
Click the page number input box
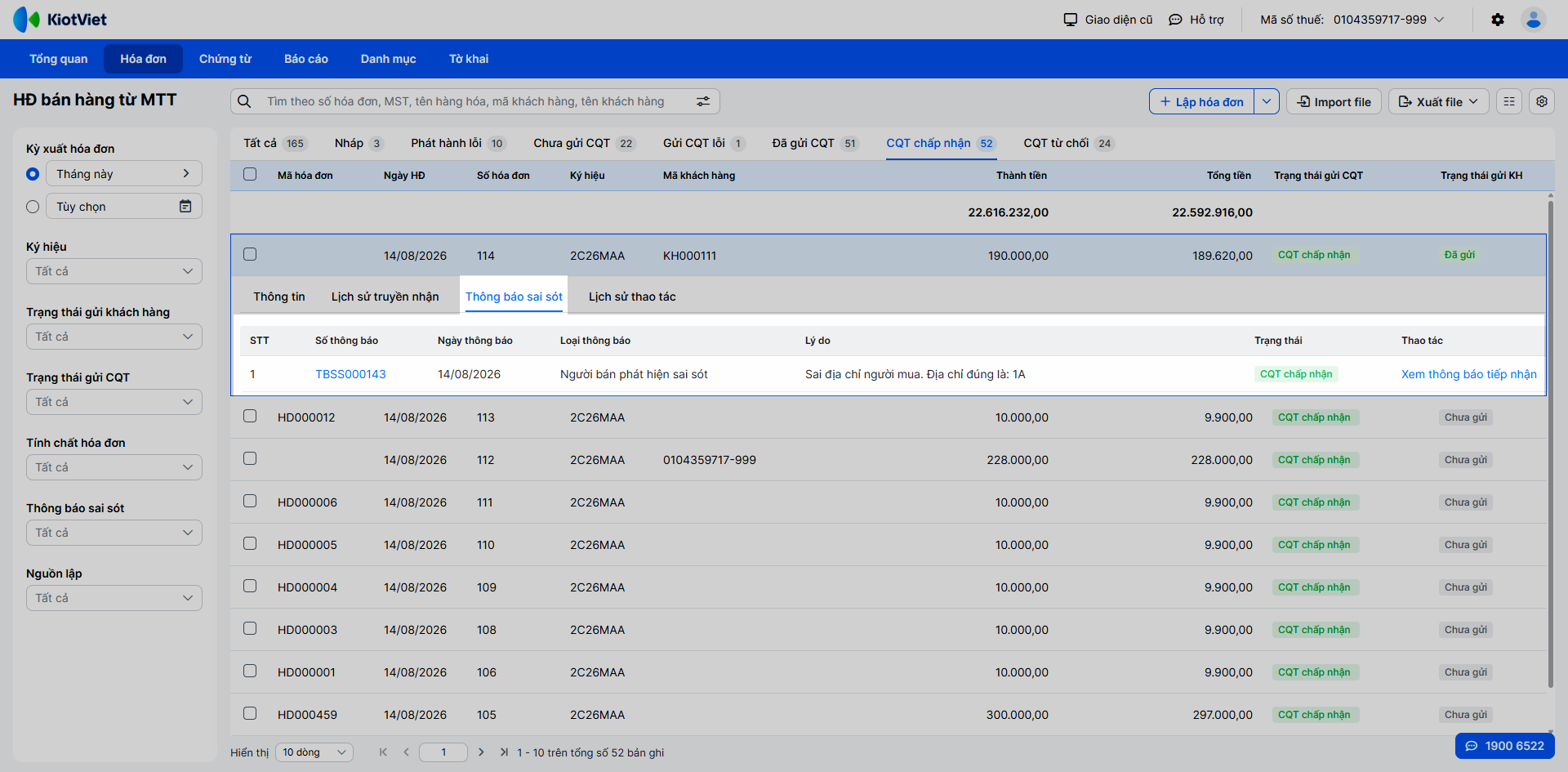pyautogui.click(x=443, y=752)
